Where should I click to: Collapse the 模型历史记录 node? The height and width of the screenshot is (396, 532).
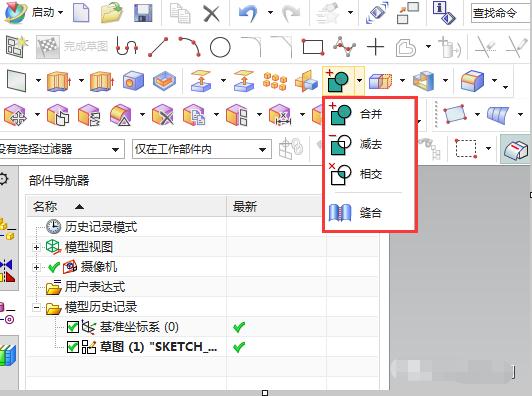[x=37, y=308]
